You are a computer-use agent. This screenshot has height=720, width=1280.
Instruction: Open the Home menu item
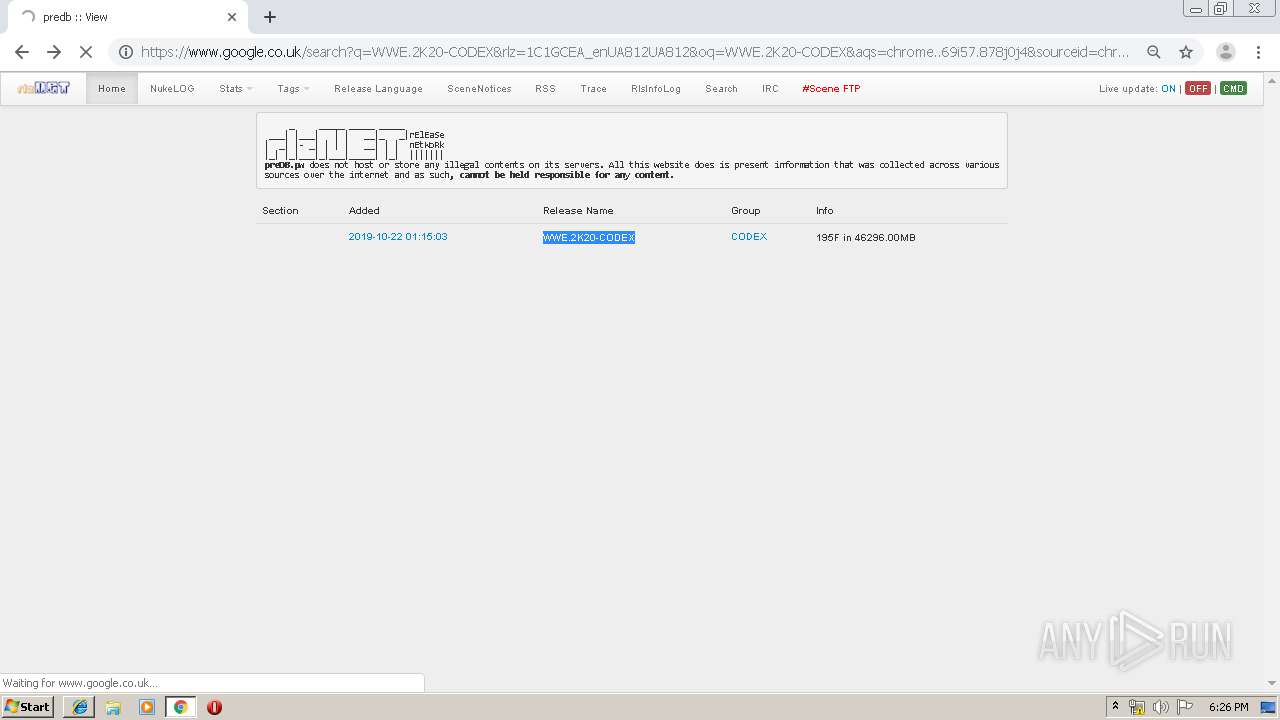click(x=112, y=88)
